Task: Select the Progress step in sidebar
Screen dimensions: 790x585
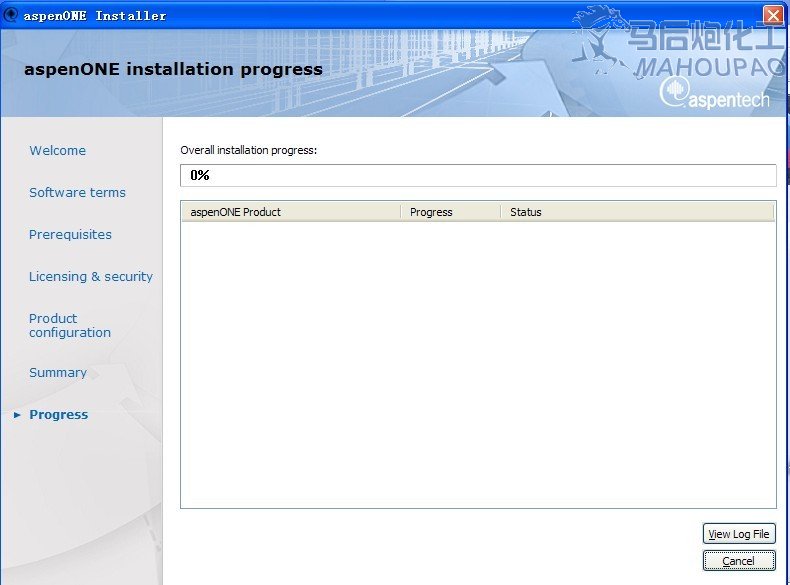Action: pyautogui.click(x=58, y=414)
